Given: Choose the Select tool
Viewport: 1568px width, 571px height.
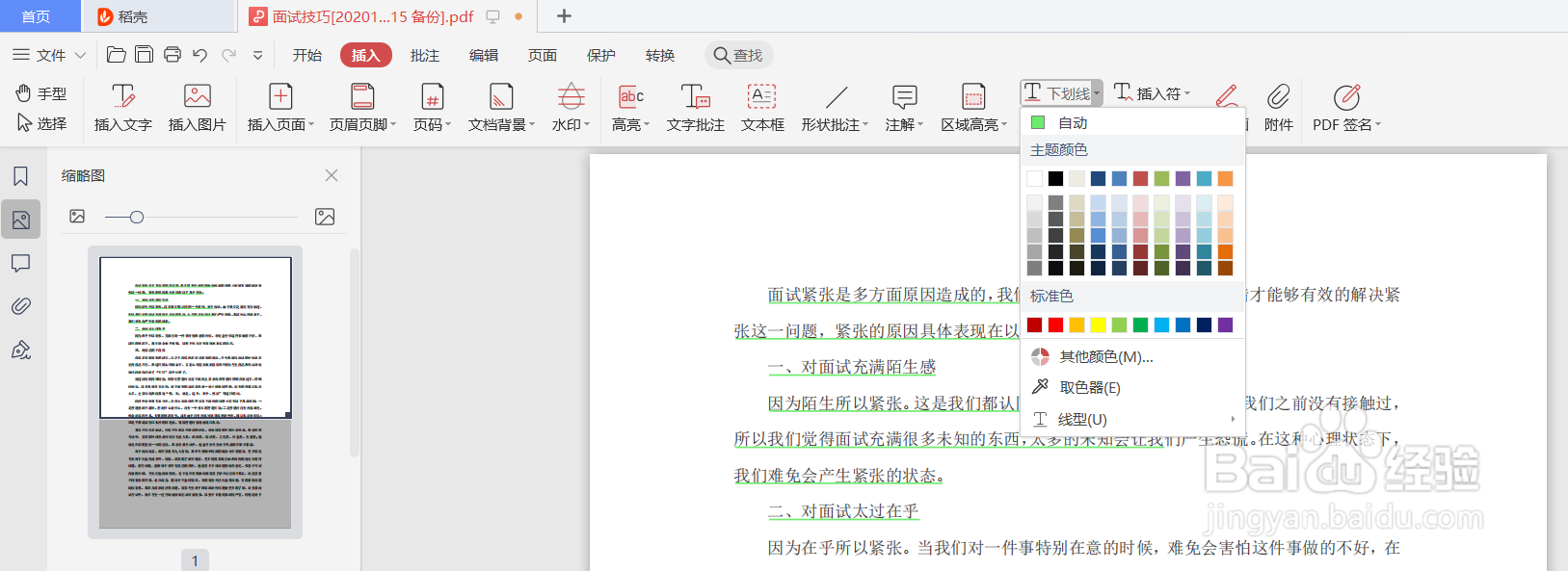Looking at the screenshot, I should click(41, 123).
